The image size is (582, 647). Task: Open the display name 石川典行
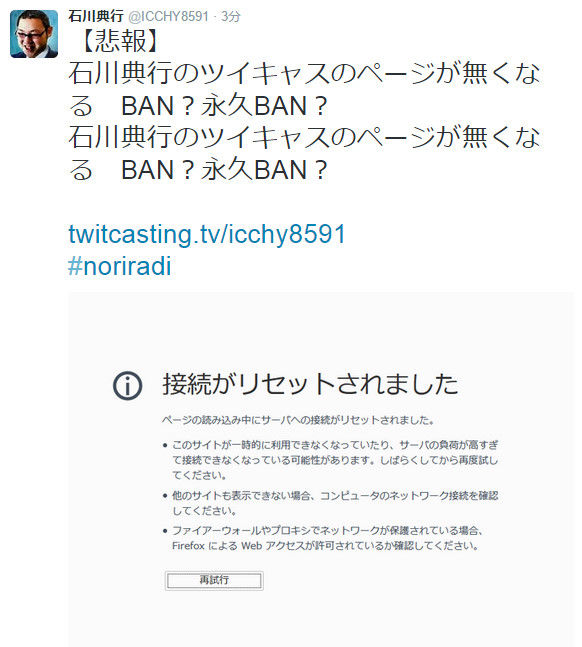(x=96, y=16)
